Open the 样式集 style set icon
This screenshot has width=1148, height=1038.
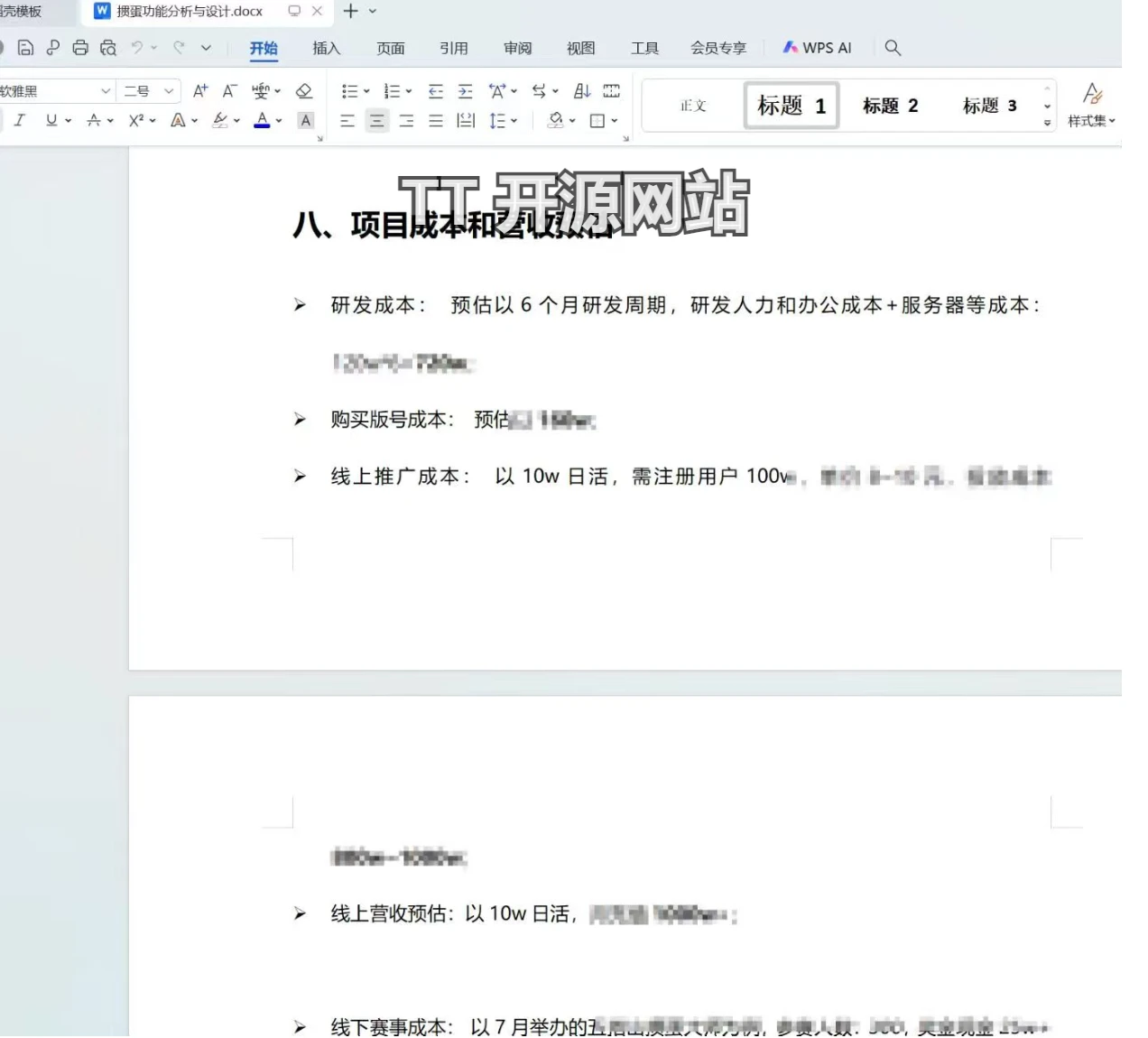(x=1091, y=104)
